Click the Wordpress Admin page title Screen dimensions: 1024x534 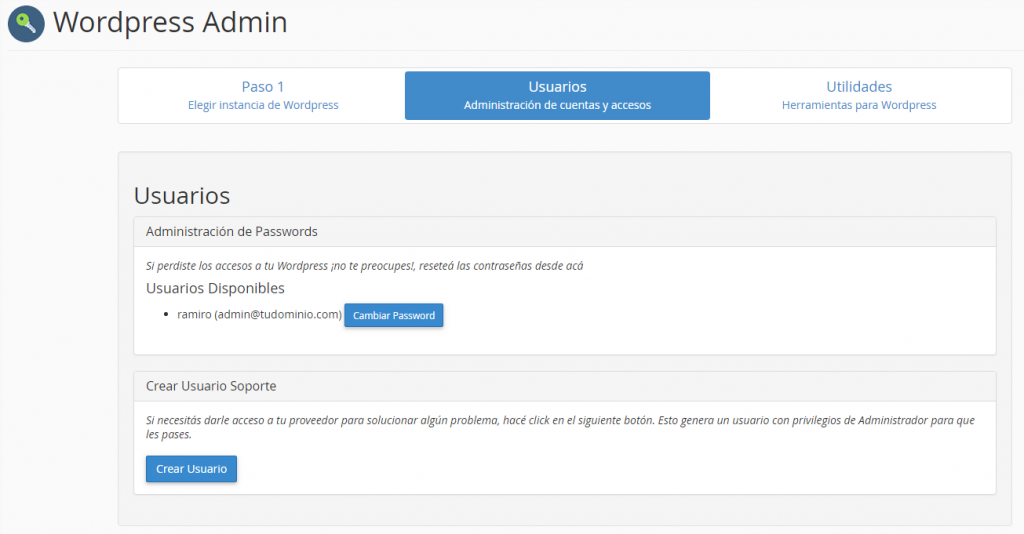pyautogui.click(x=170, y=22)
